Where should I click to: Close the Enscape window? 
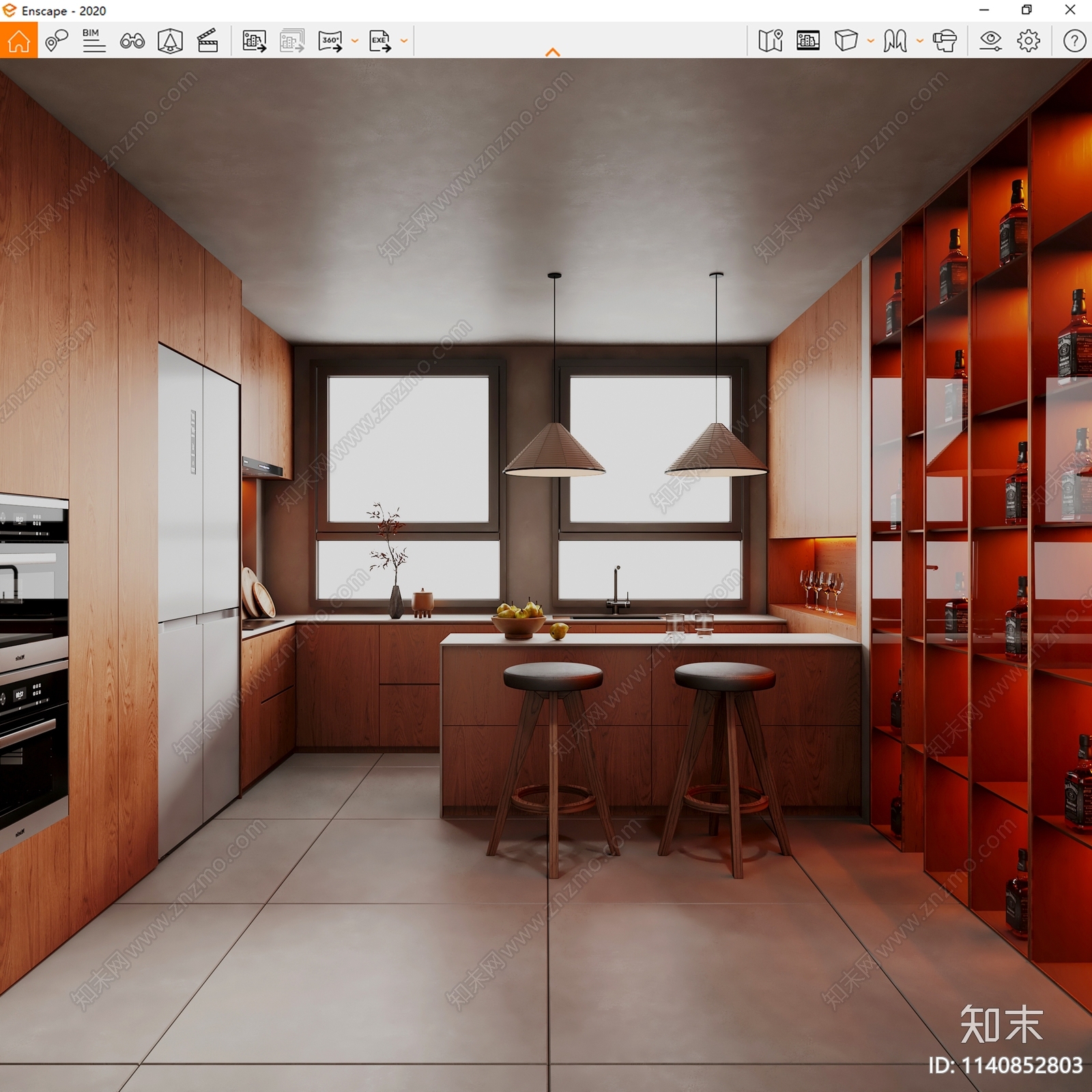point(1070,10)
